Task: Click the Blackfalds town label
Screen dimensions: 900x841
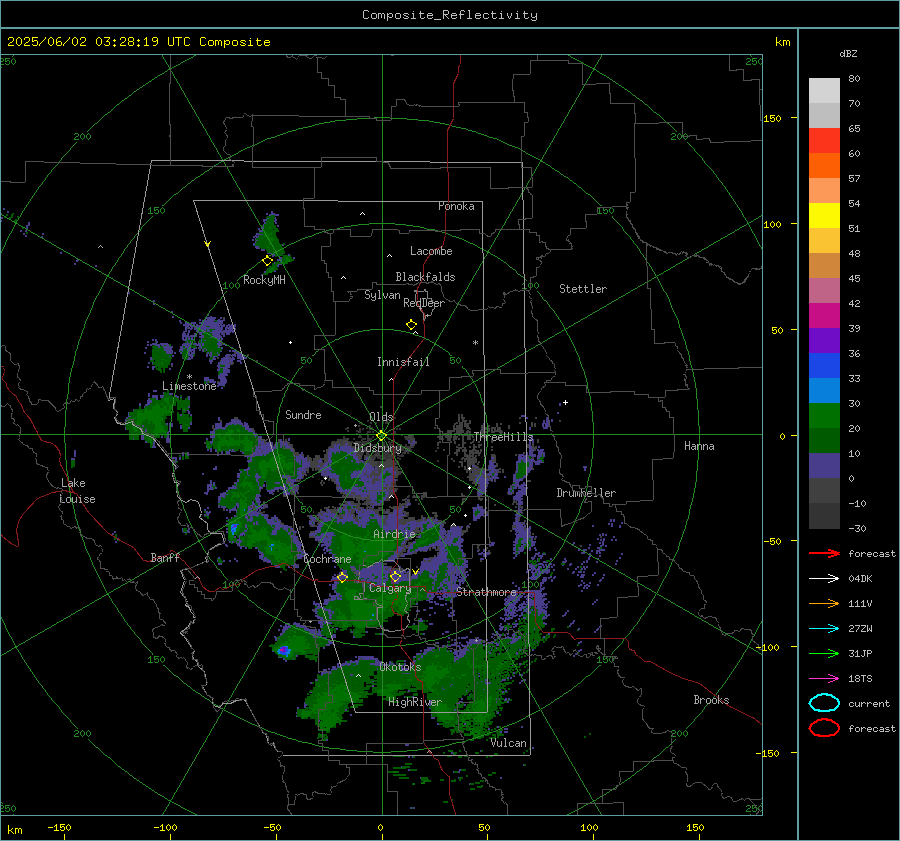Action: [425, 277]
